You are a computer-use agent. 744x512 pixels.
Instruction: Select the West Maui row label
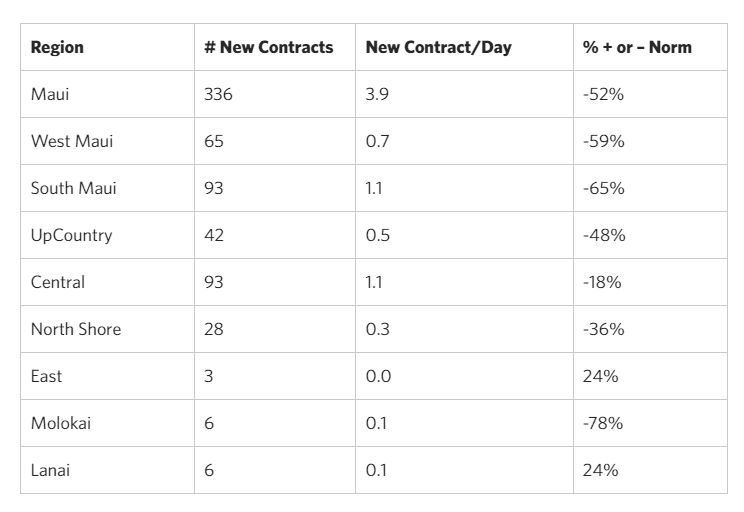[x=71, y=141]
